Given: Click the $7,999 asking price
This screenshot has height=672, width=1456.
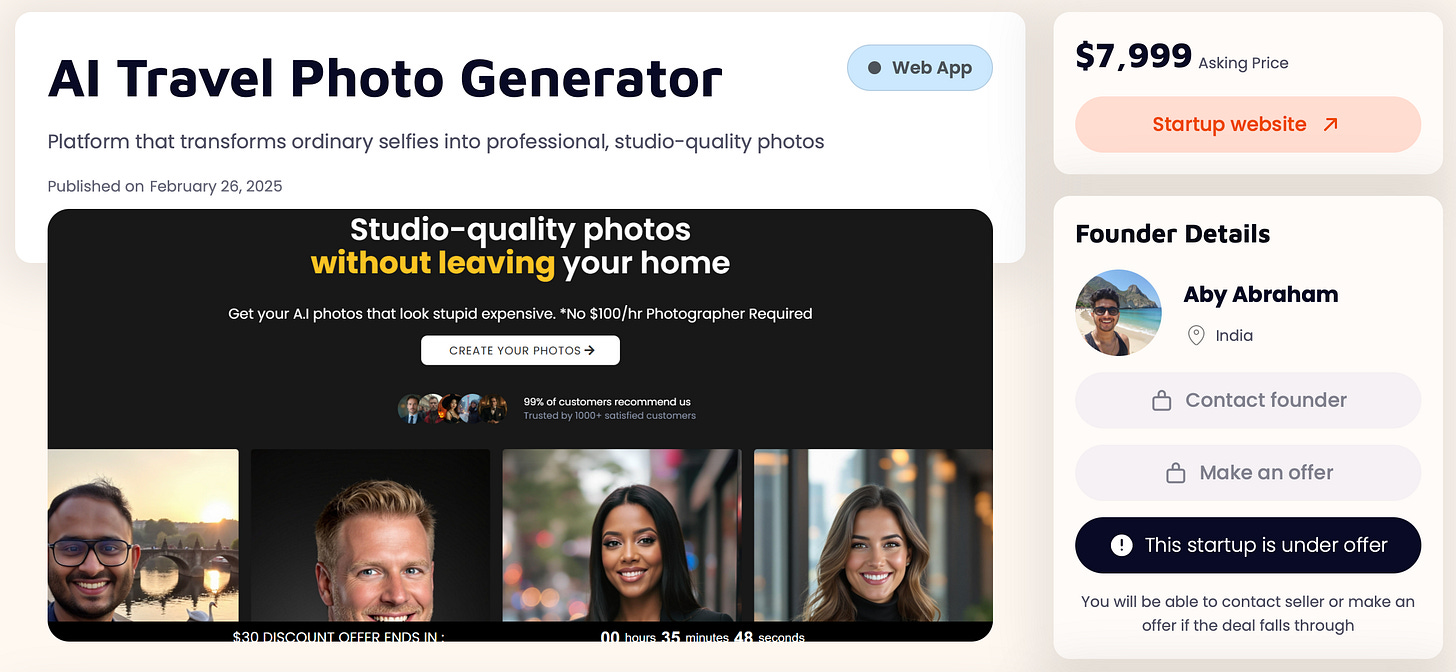Looking at the screenshot, I should (1133, 56).
